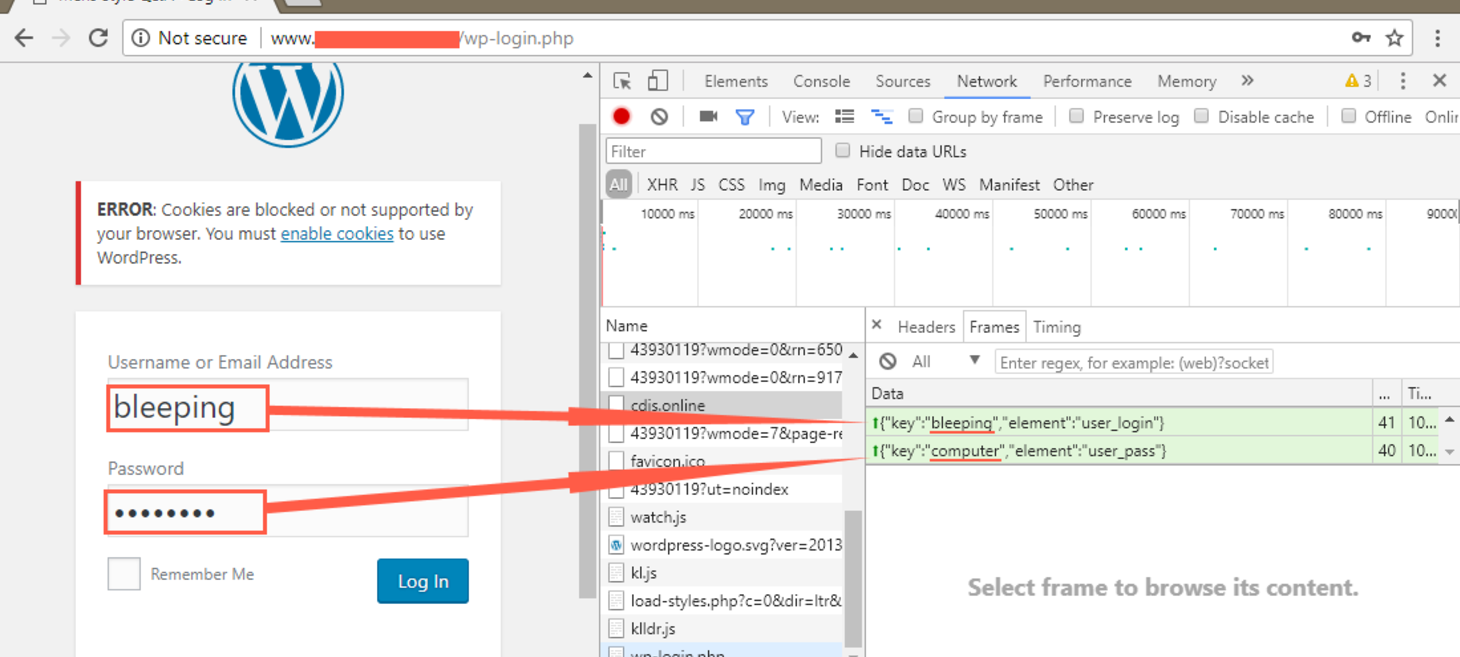
Task: Click the browser address bar URL
Action: (422, 39)
